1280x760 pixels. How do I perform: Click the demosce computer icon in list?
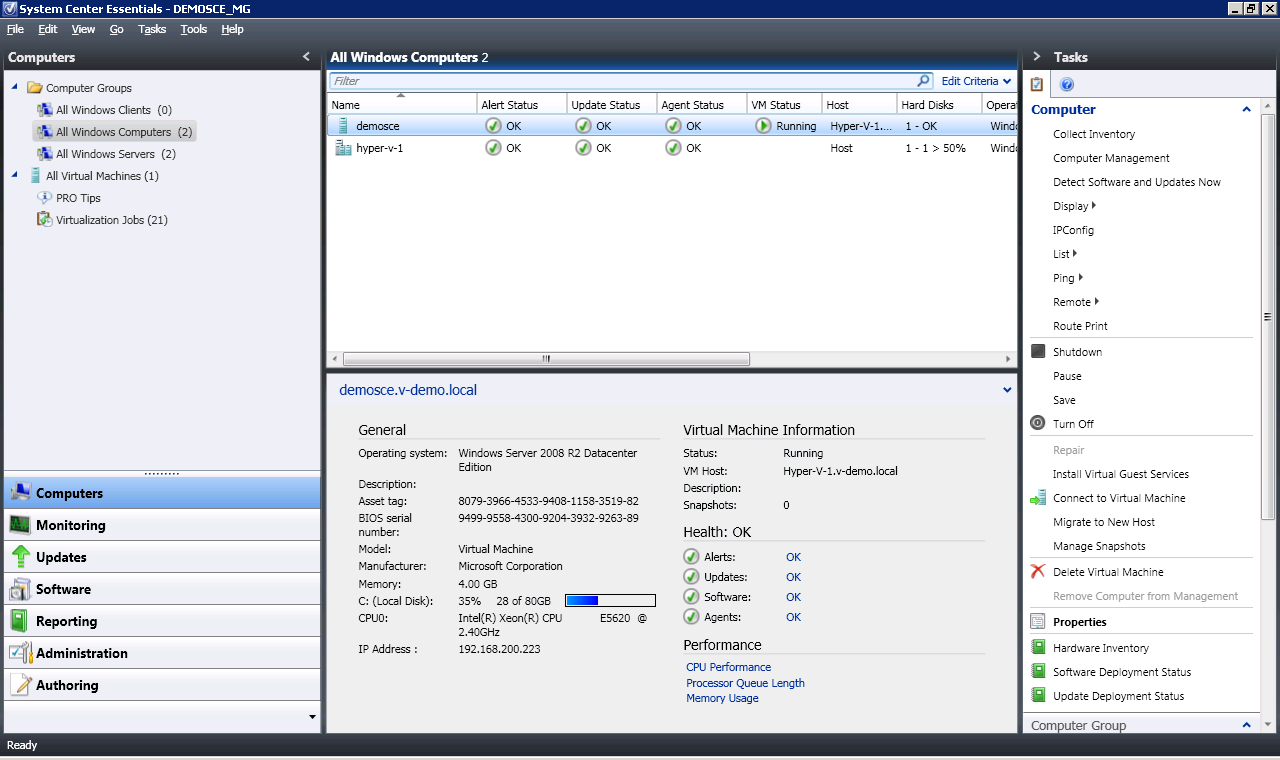[x=343, y=126]
